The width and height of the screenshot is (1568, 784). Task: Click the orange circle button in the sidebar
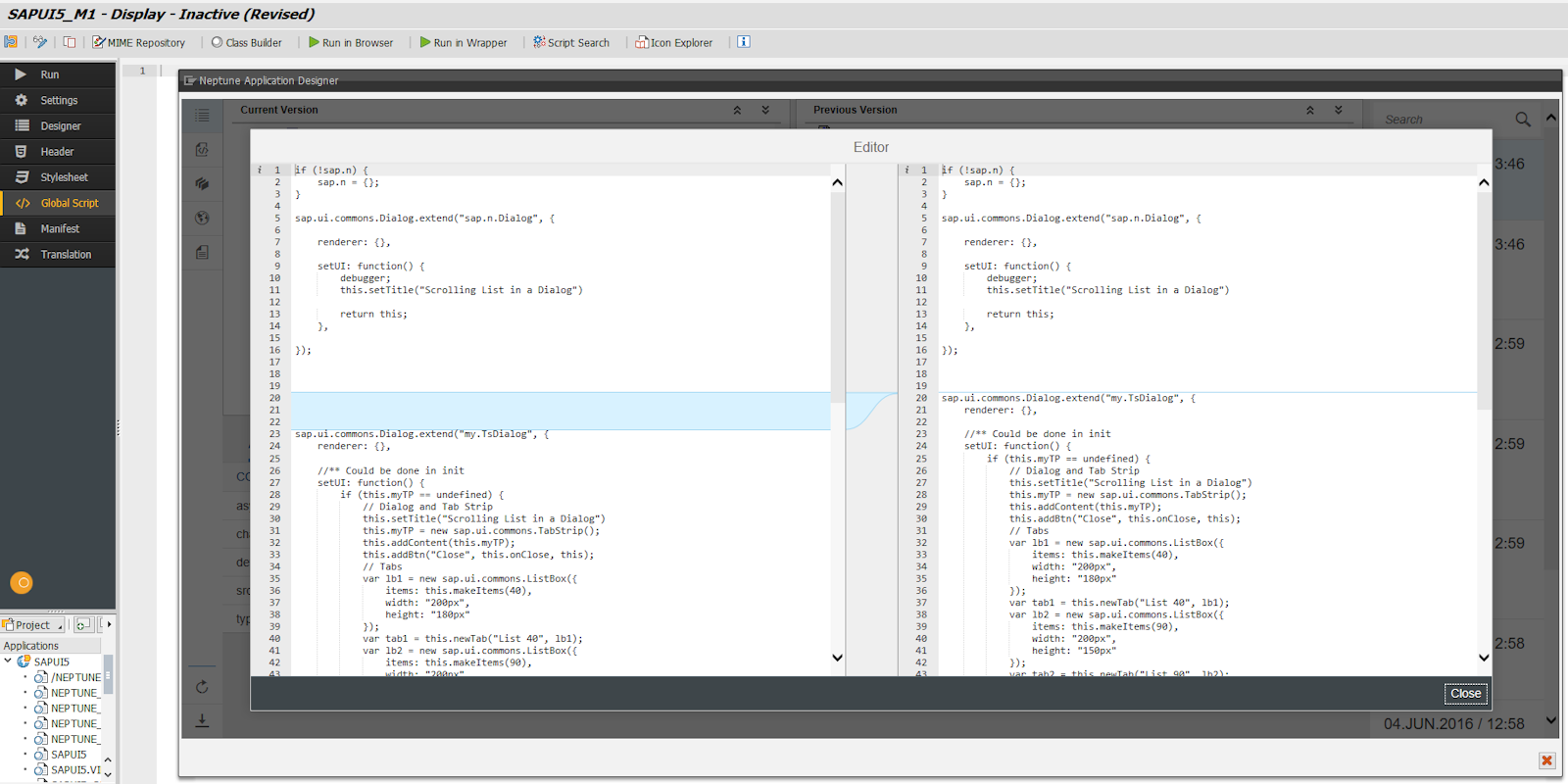coord(22,582)
